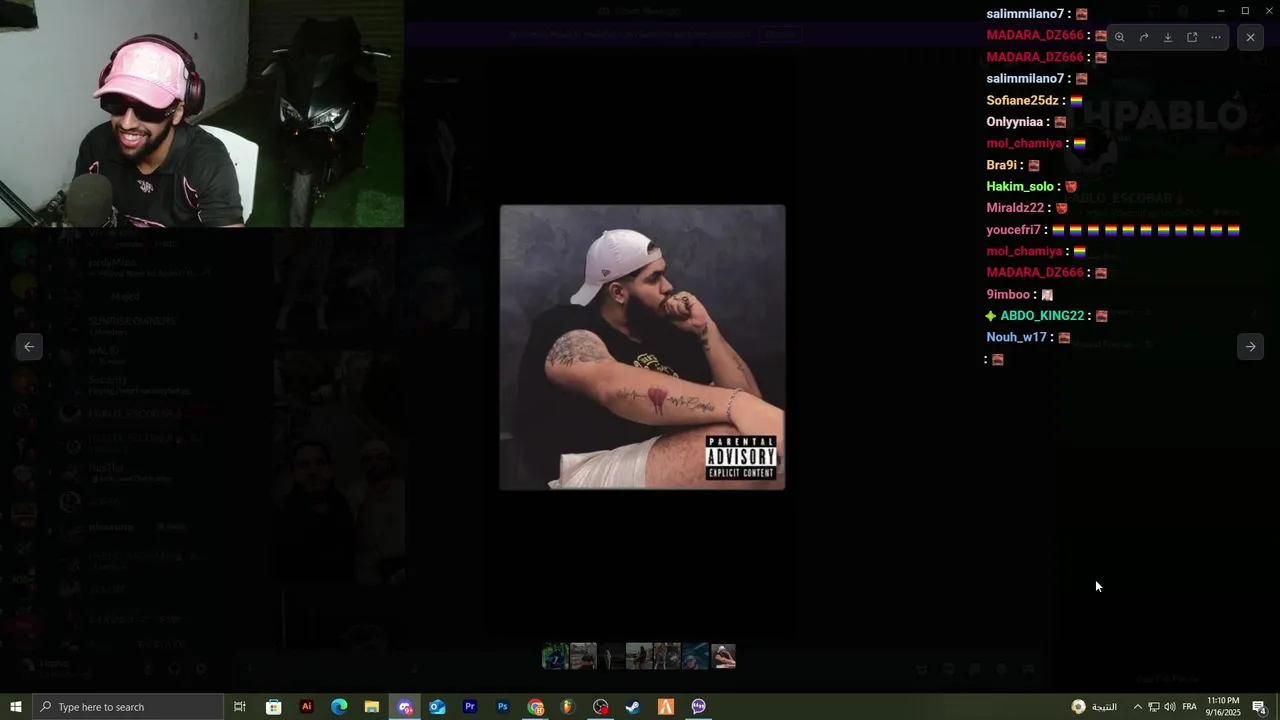
Task: Select the last thumbnail with white cap
Action: click(723, 656)
